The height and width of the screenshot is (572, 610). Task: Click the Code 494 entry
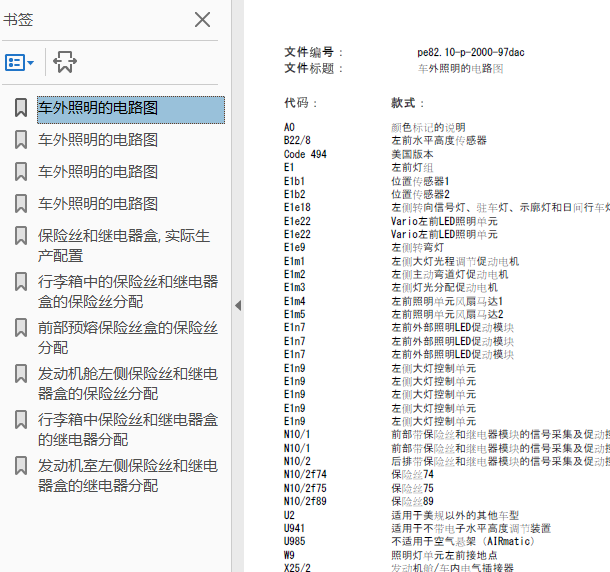(305, 154)
